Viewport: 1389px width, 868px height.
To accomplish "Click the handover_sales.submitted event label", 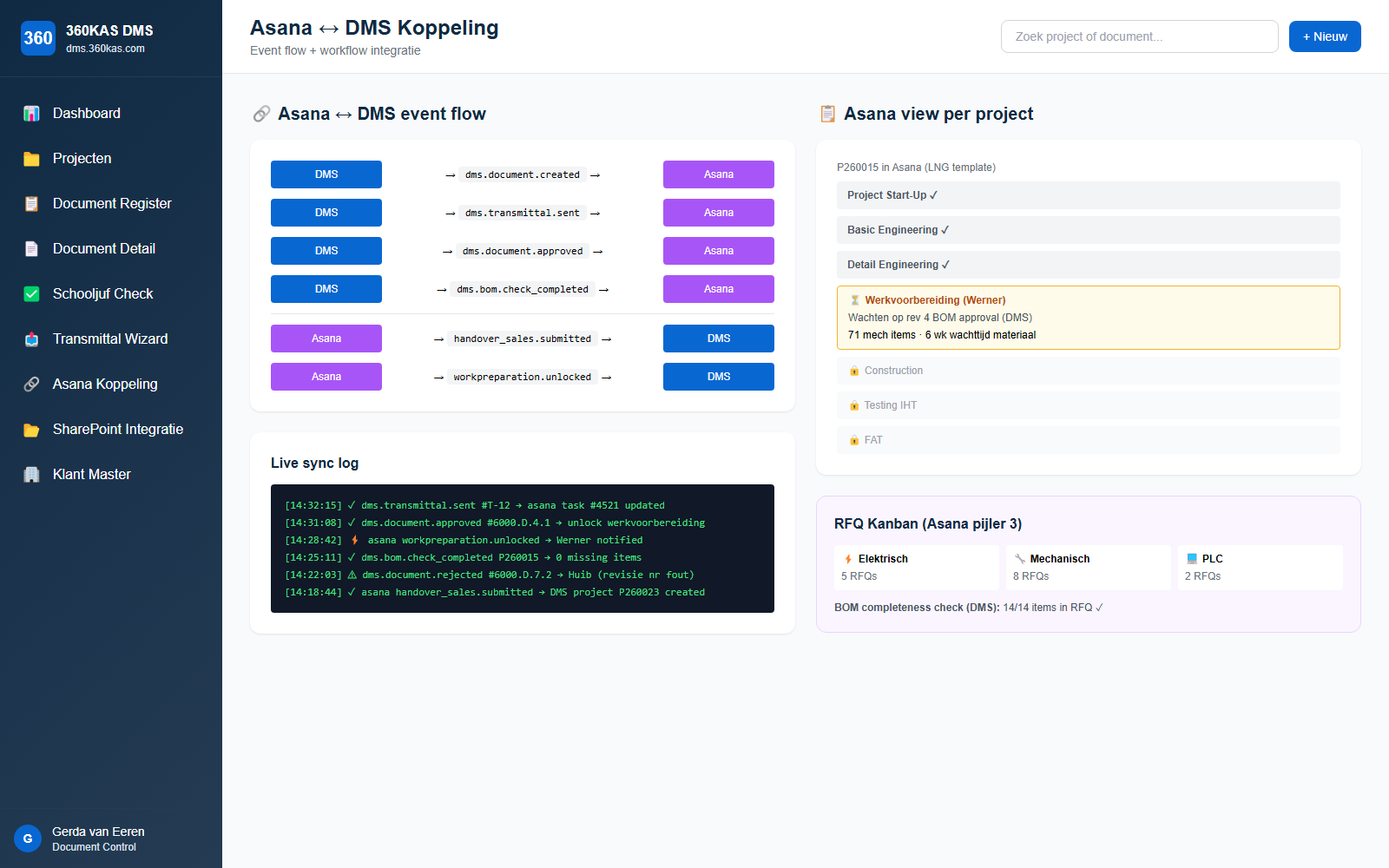I will (523, 339).
